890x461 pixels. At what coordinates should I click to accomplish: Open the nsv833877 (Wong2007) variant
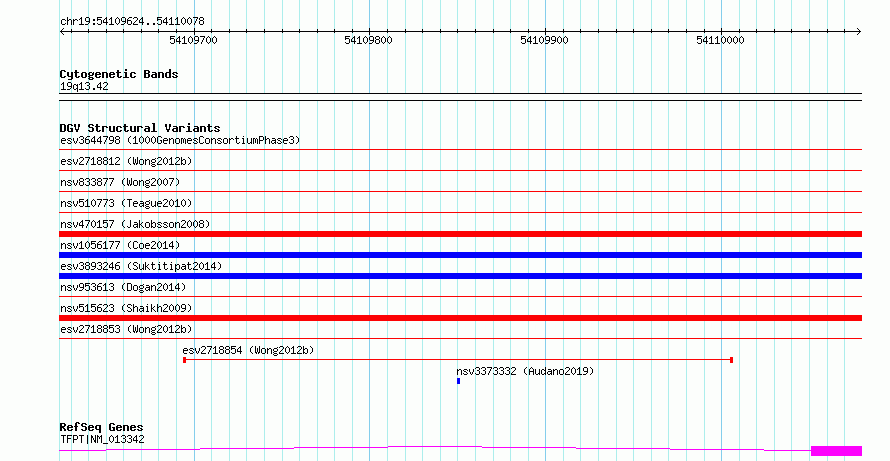pyautogui.click(x=120, y=182)
